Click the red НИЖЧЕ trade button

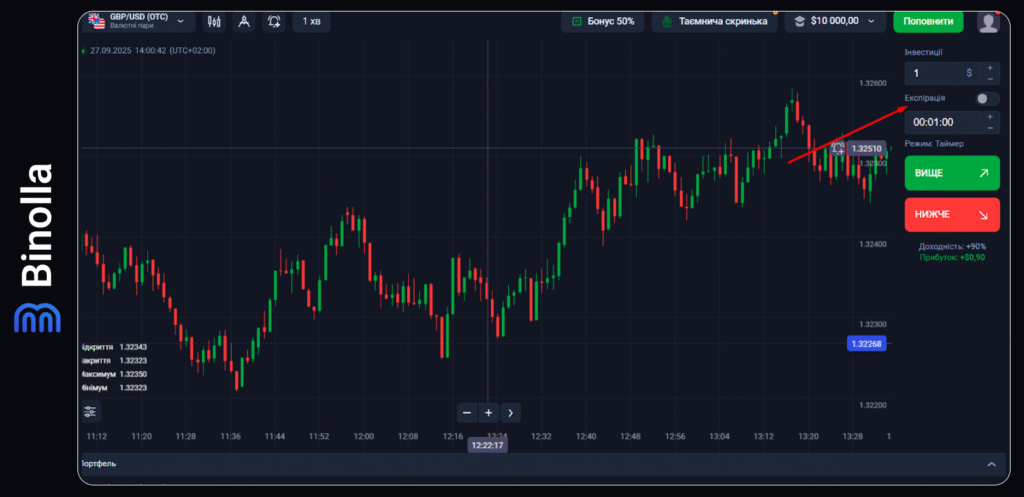click(x=951, y=214)
